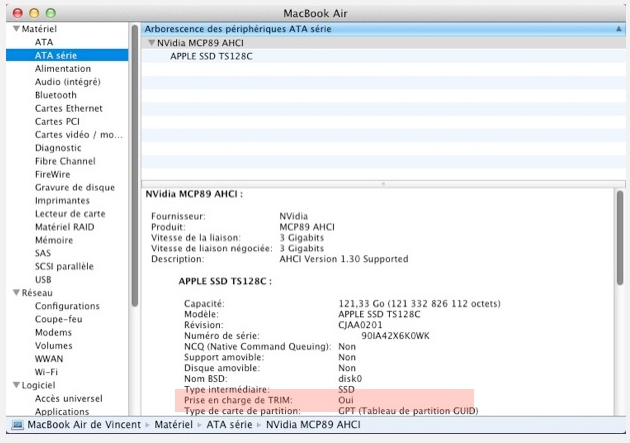The image size is (630, 443).
Task: Select SAS in the sidebar
Action: [43, 253]
